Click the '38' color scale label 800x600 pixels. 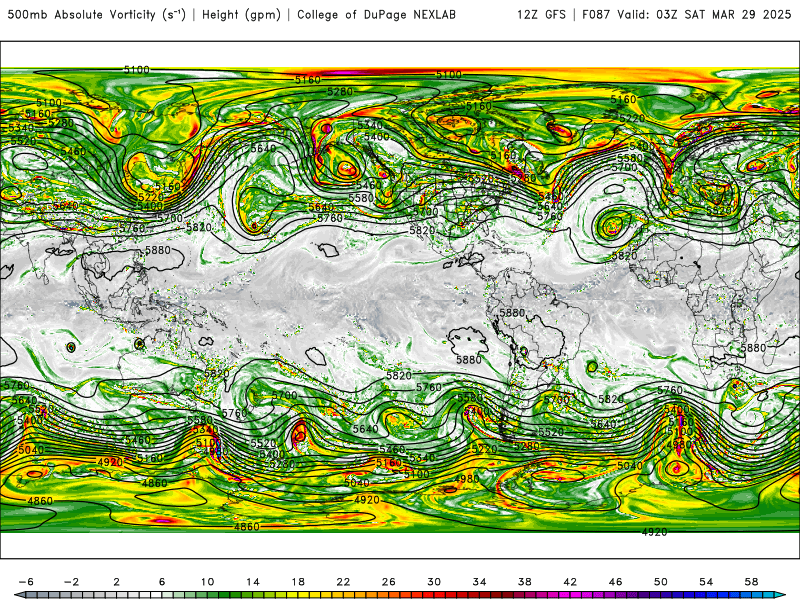[x=524, y=582]
